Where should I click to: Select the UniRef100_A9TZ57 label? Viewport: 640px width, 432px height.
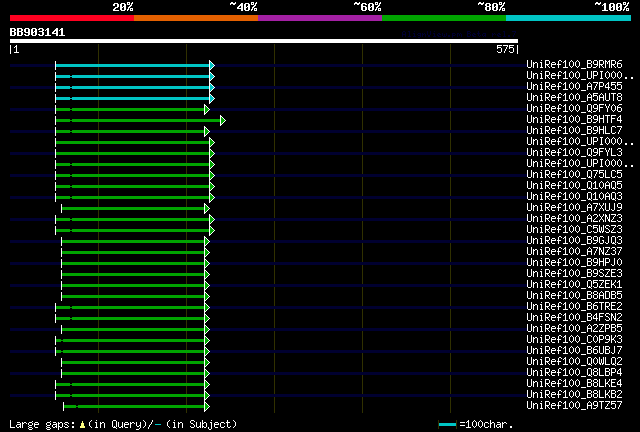point(574,405)
